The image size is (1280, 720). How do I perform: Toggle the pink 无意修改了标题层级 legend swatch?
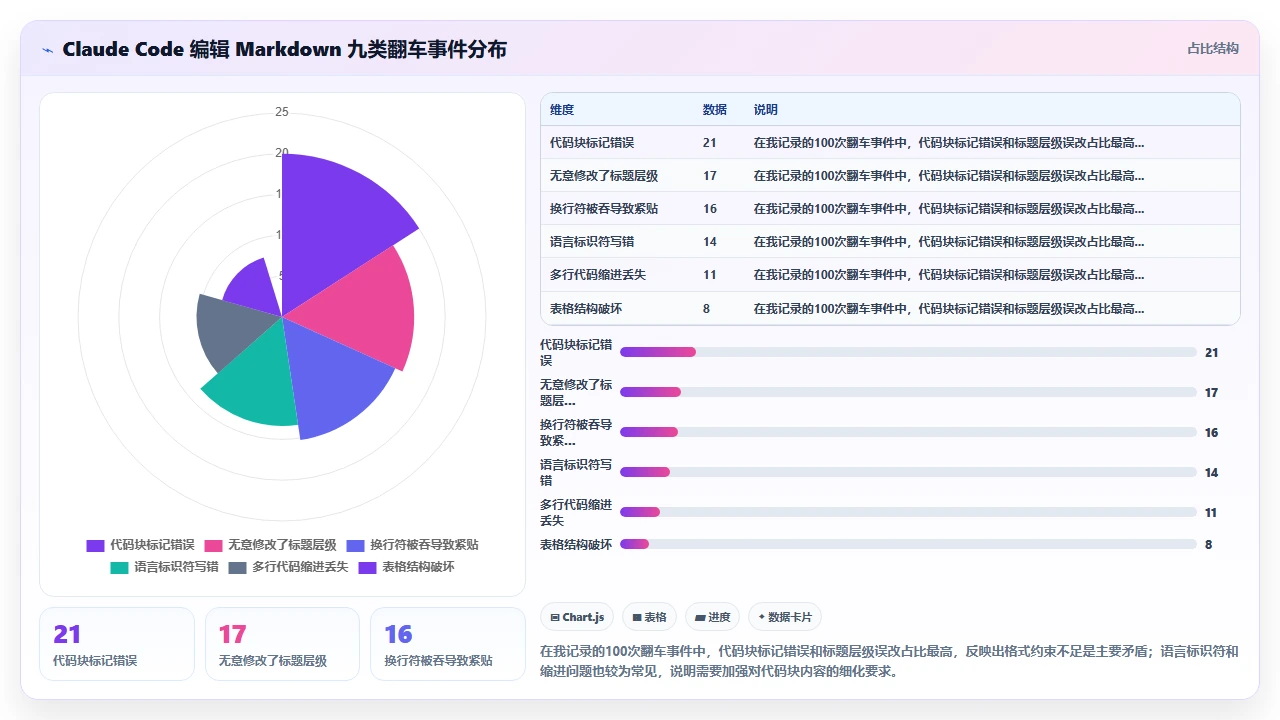coord(213,545)
